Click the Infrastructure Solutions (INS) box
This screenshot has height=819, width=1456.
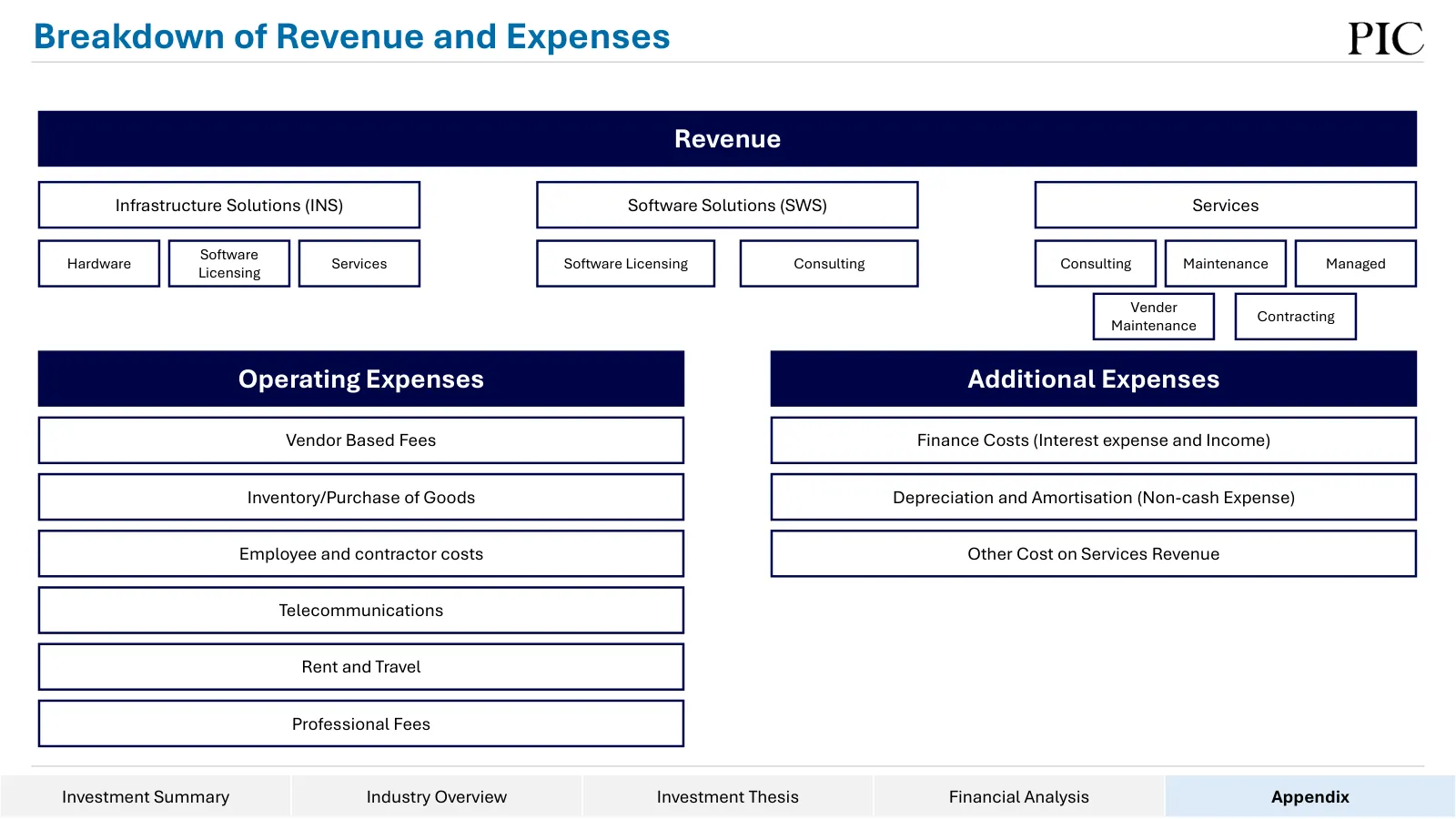click(229, 205)
